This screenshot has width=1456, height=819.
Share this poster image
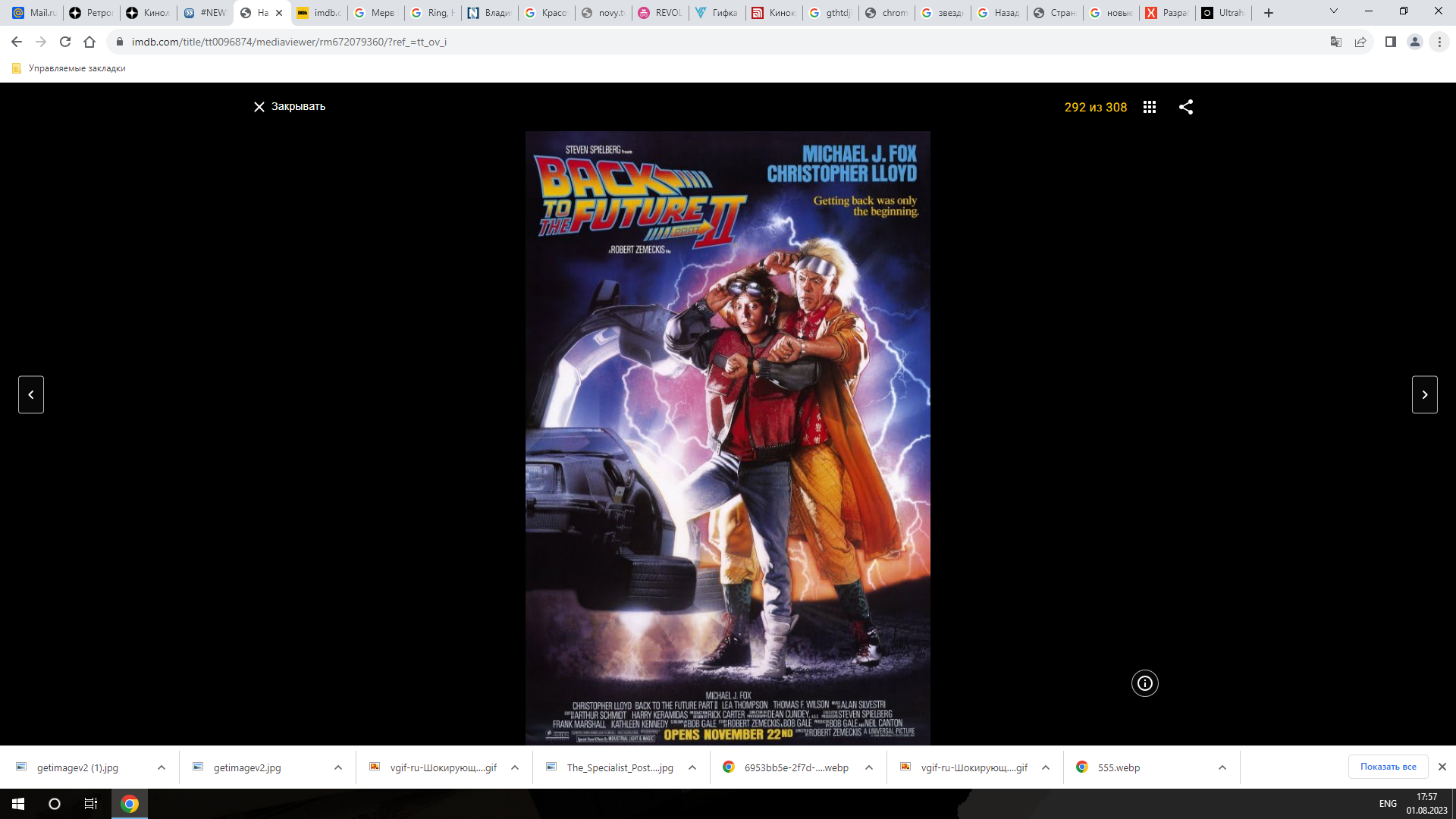(x=1186, y=107)
